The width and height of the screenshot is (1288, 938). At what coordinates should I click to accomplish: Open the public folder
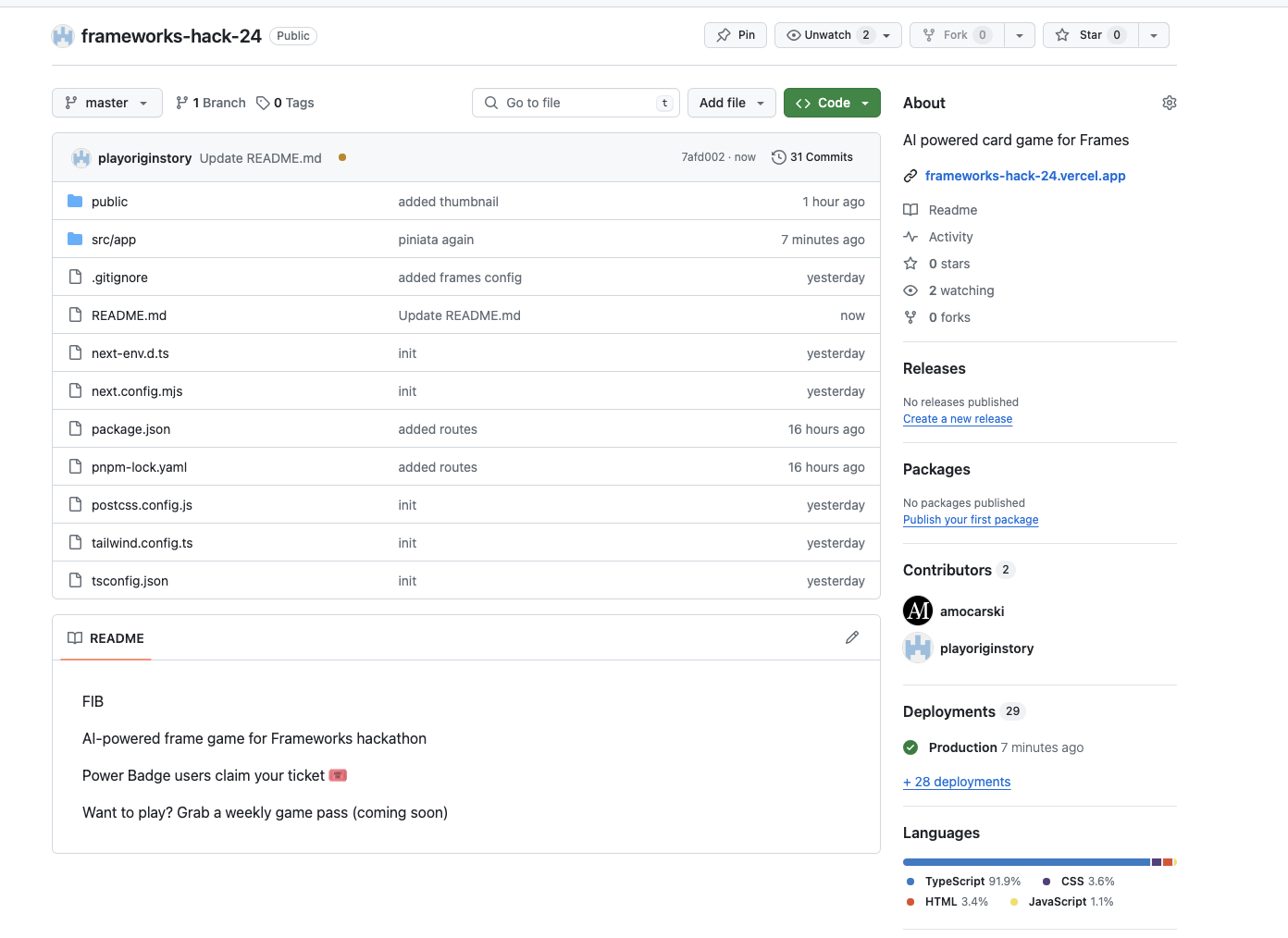pos(109,202)
